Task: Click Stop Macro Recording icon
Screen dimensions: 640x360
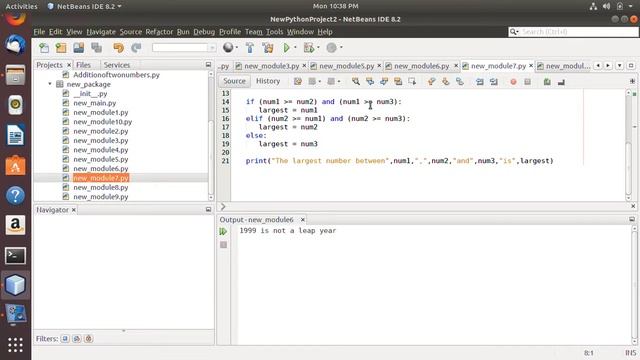Action: 527,82
